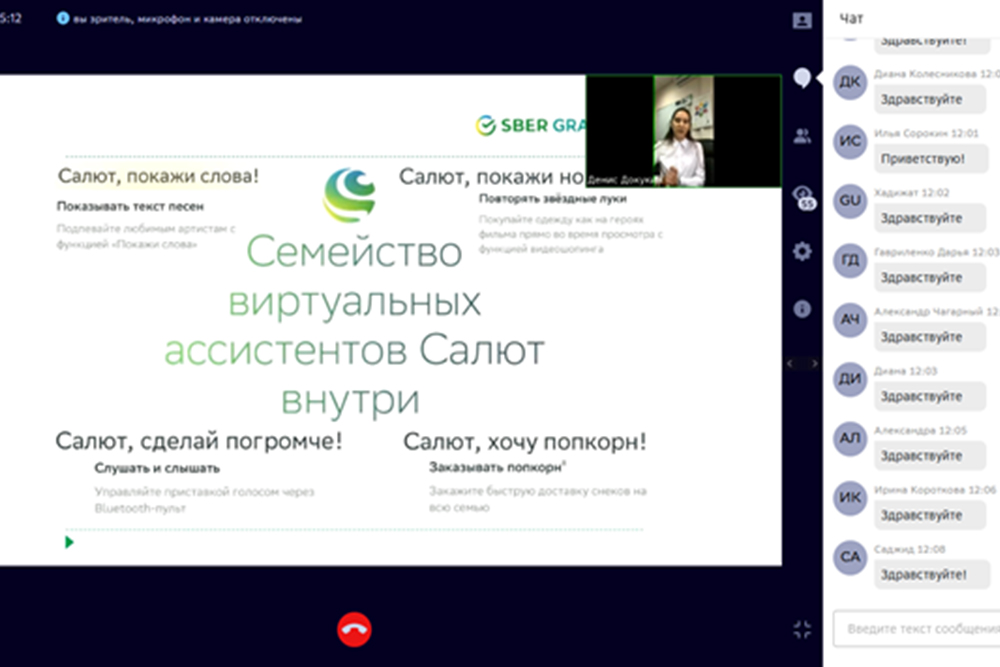Exit full screen using the shrink icon
The height and width of the screenshot is (667, 1000).
(x=801, y=629)
